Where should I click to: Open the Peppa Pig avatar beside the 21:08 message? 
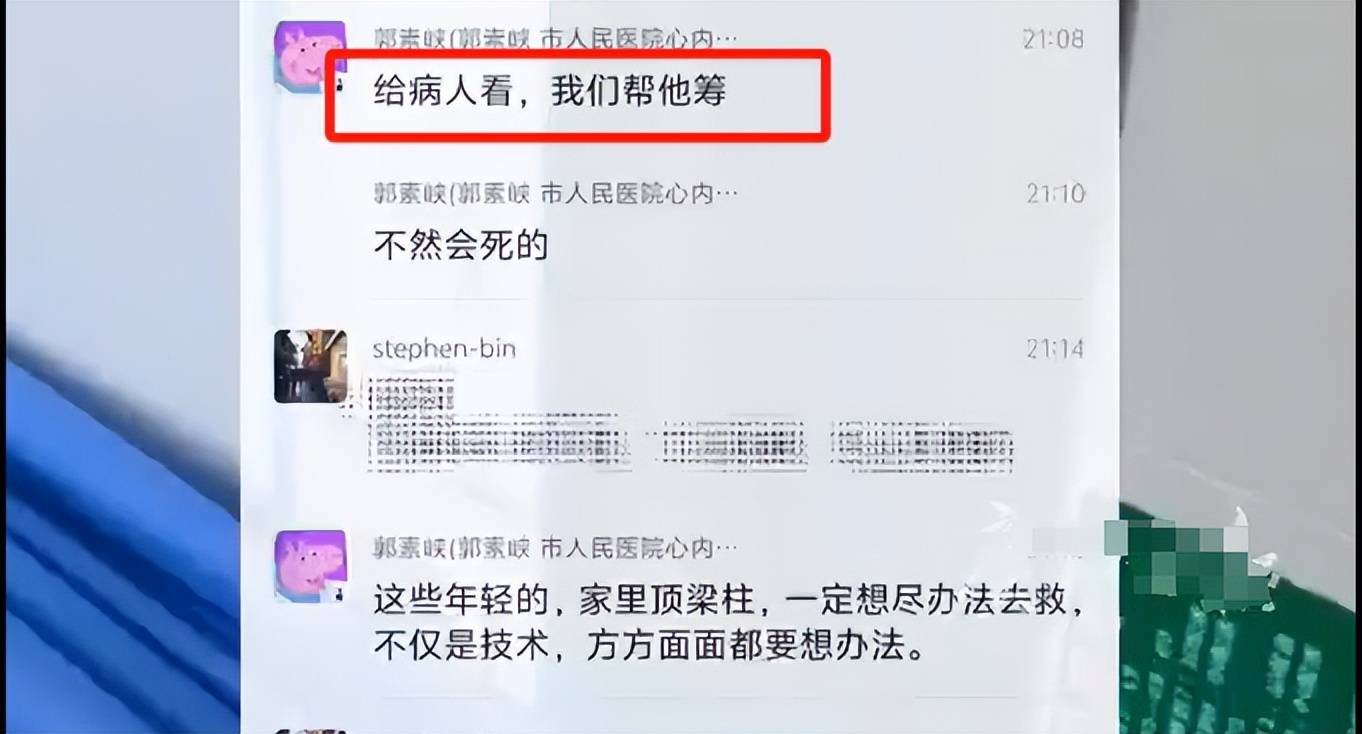(x=310, y=57)
